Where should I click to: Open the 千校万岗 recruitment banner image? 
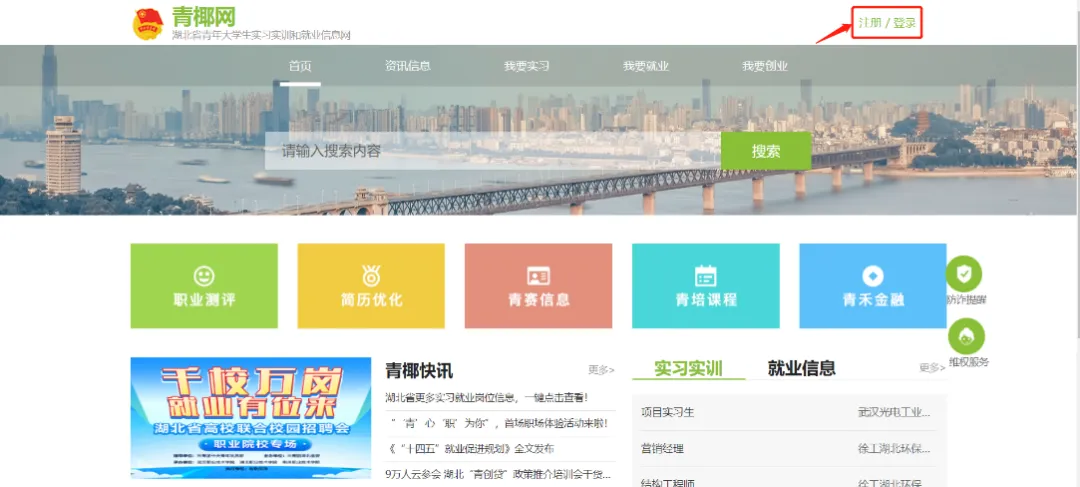coord(251,417)
